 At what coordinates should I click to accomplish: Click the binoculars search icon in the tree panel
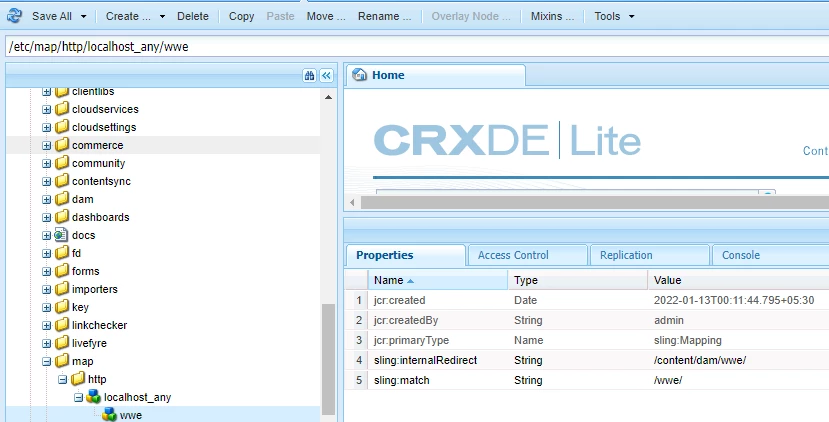coord(309,76)
